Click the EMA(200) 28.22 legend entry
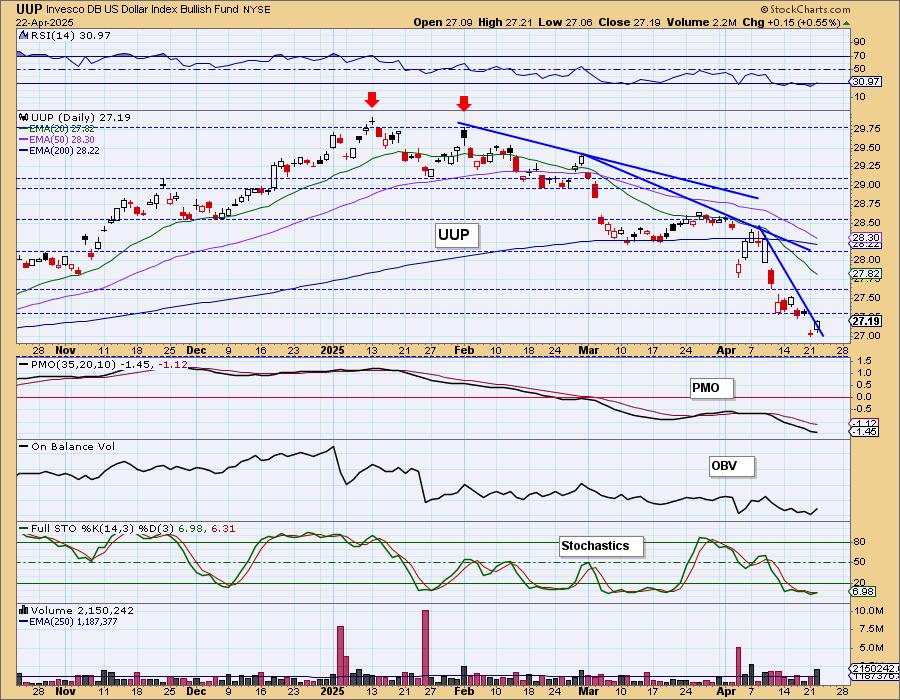Screen dimensions: 900x700 [59, 150]
